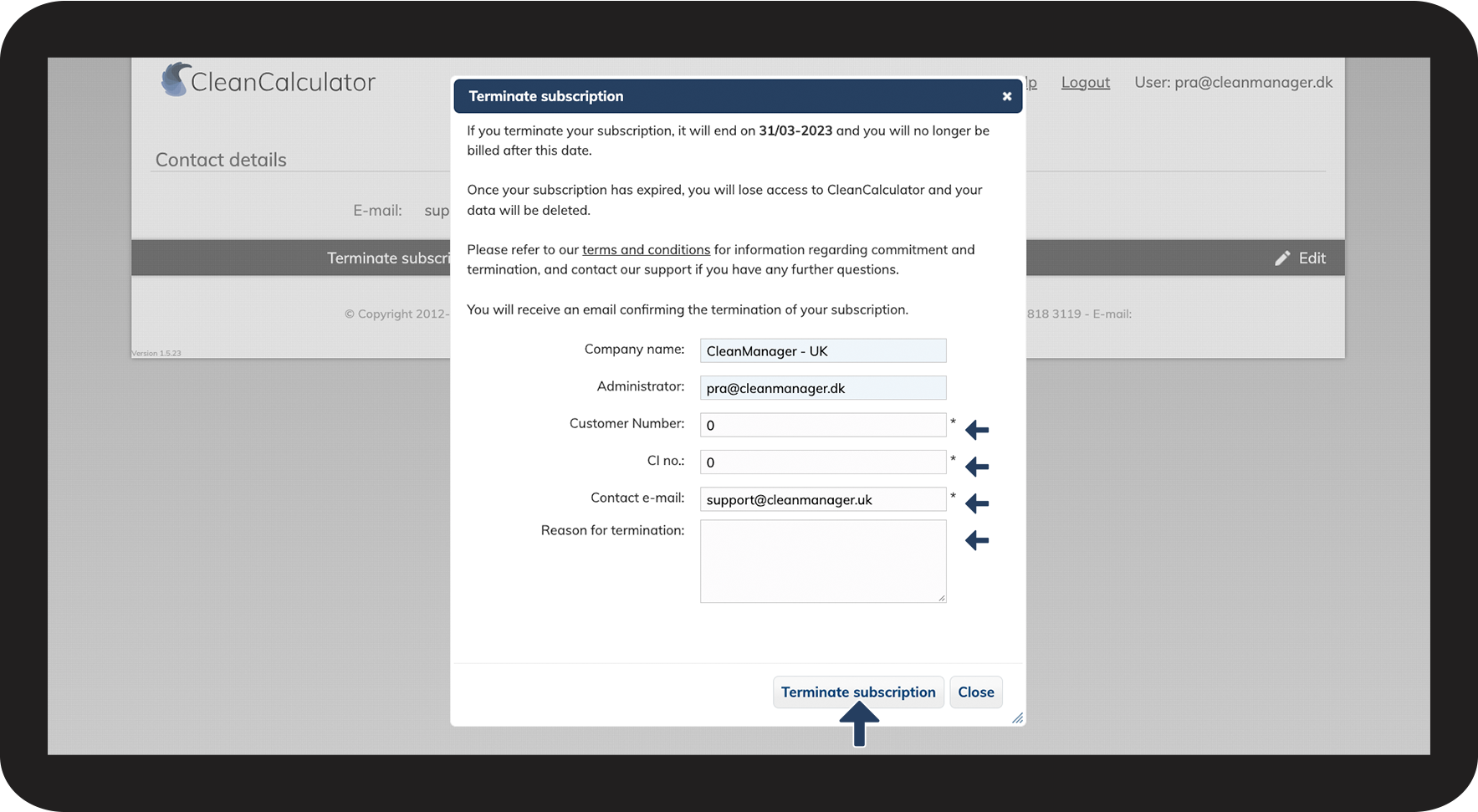Click the CleanCalculator brand name text

pyautogui.click(x=283, y=82)
